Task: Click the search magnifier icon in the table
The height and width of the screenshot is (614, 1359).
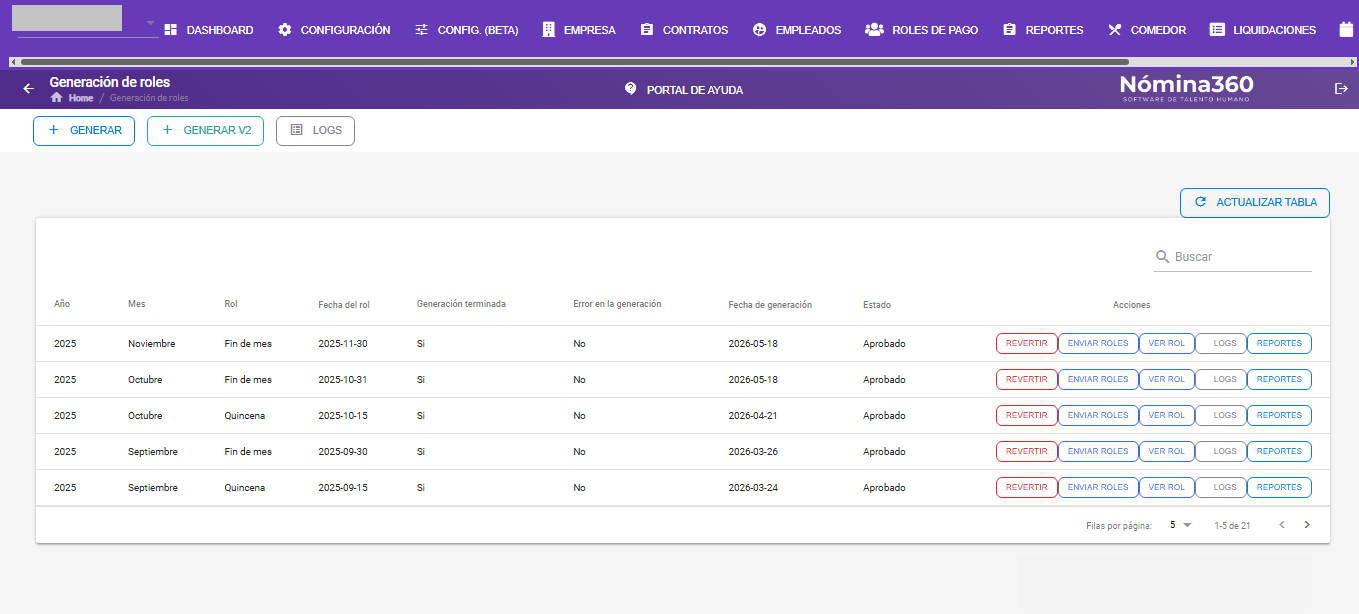Action: point(1162,257)
